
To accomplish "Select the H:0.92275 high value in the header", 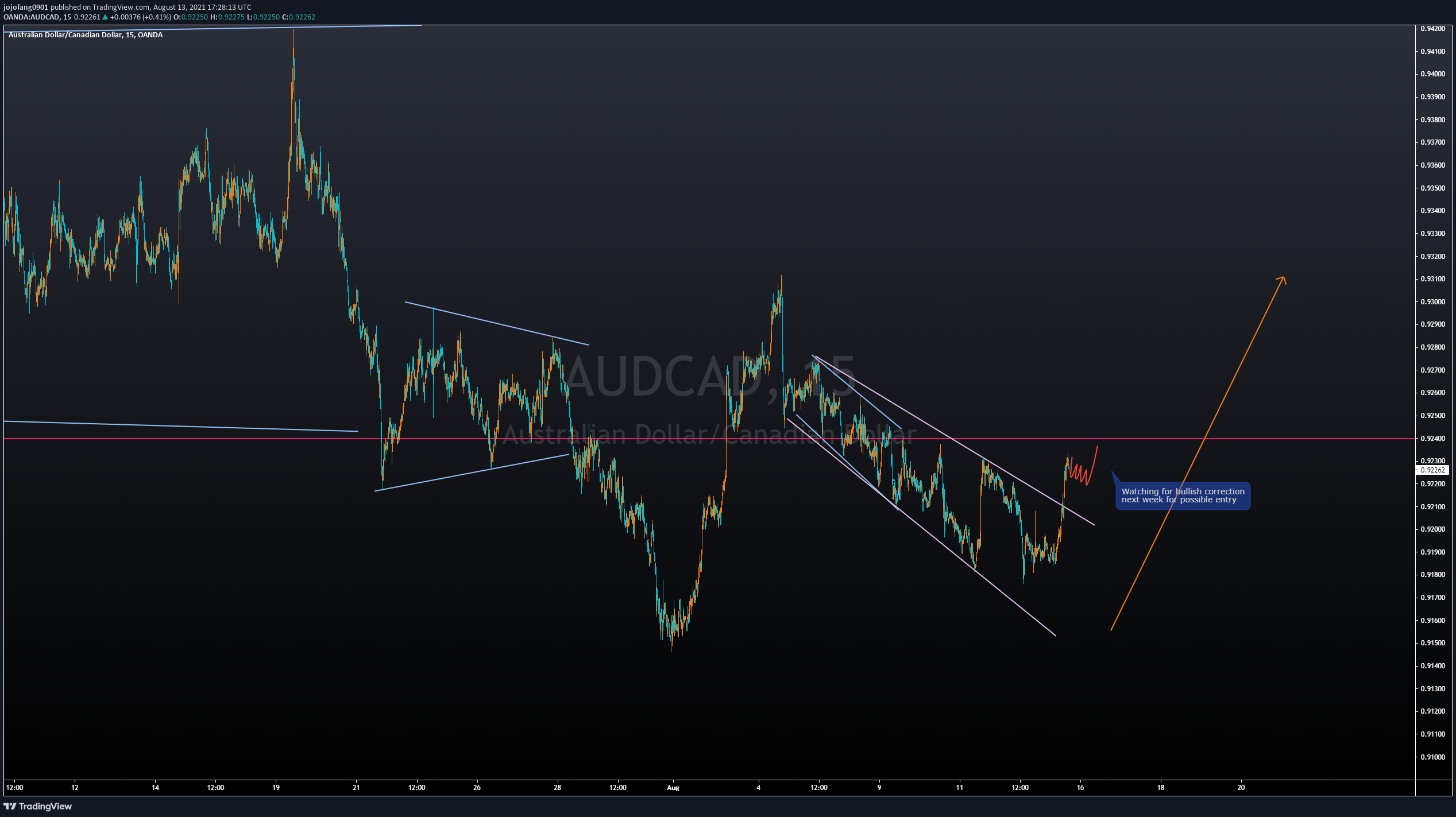I will point(228,17).
